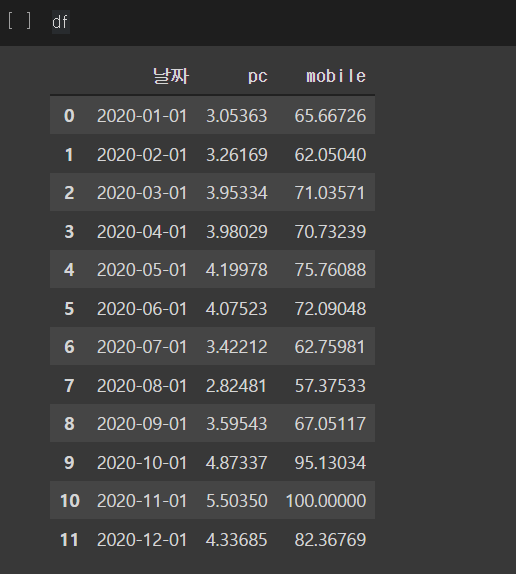Select pc value 4.19978
Image resolution: width=516 pixels, height=574 pixels.
coord(237,270)
